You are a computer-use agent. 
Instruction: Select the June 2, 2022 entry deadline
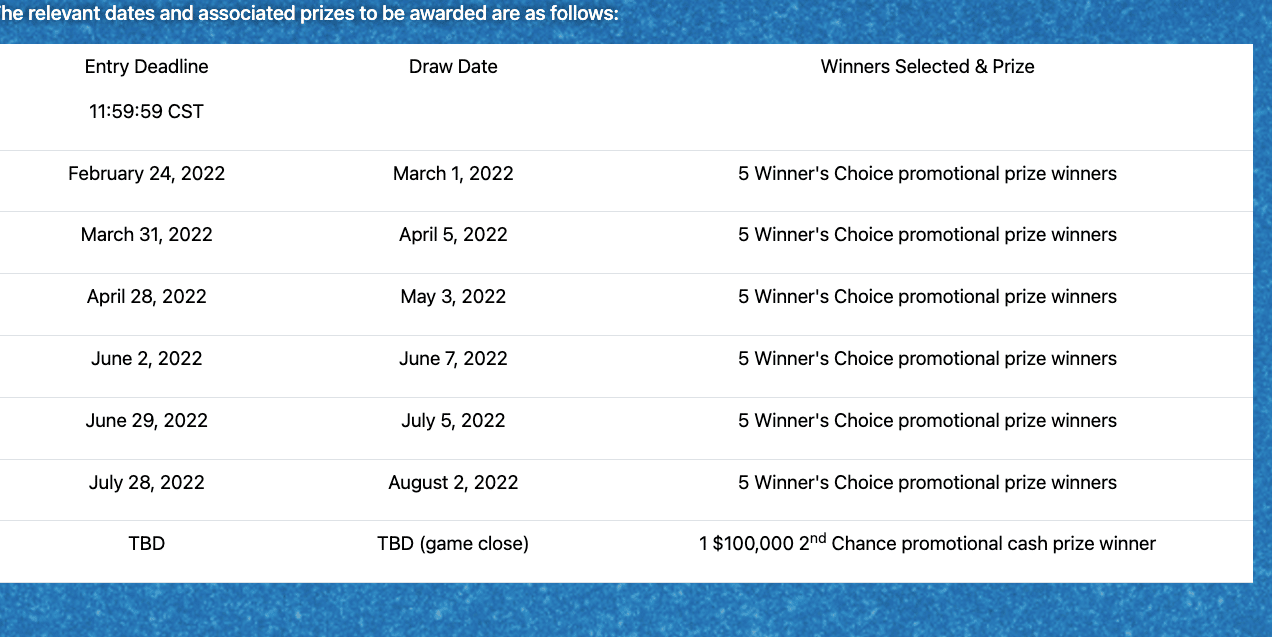(x=146, y=359)
